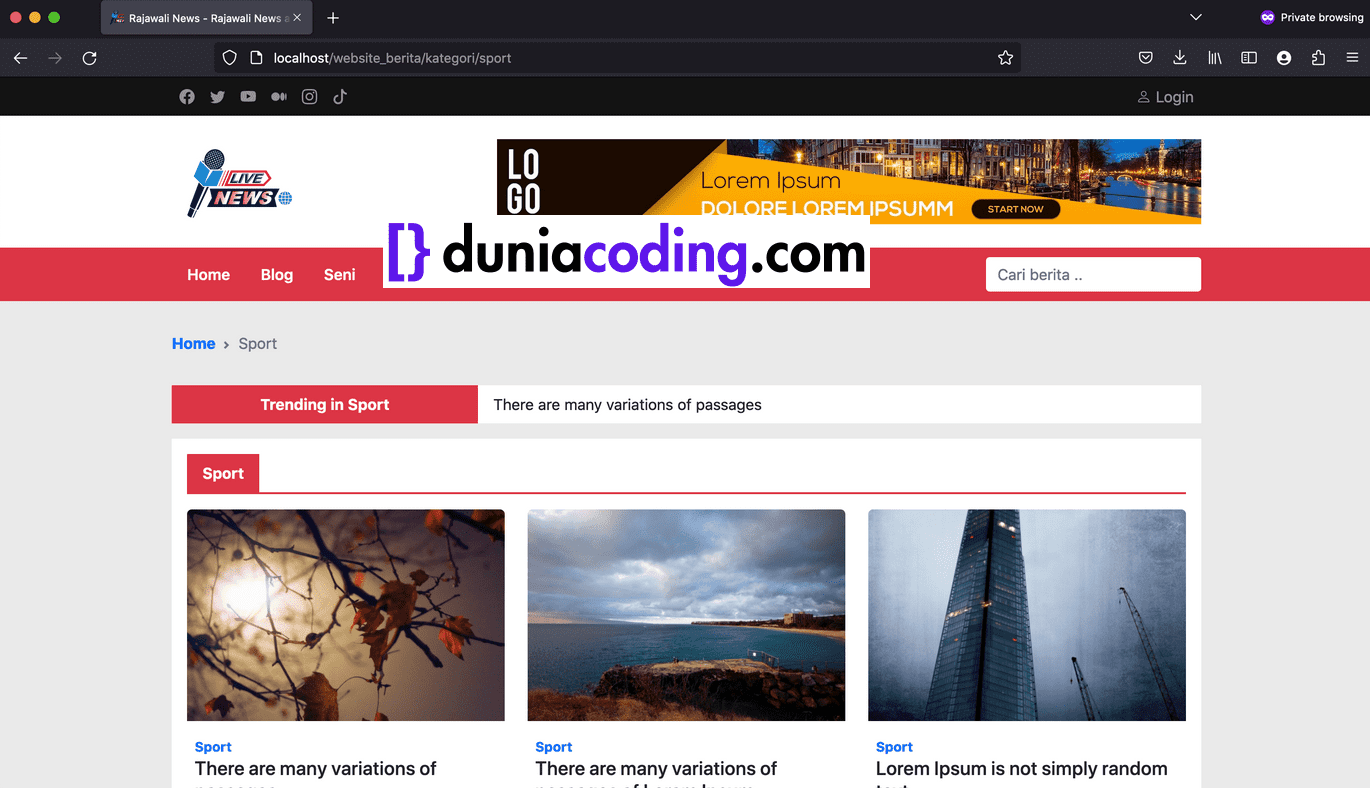The image size is (1370, 788).
Task: Open the Medium icon in the header
Action: click(x=278, y=96)
